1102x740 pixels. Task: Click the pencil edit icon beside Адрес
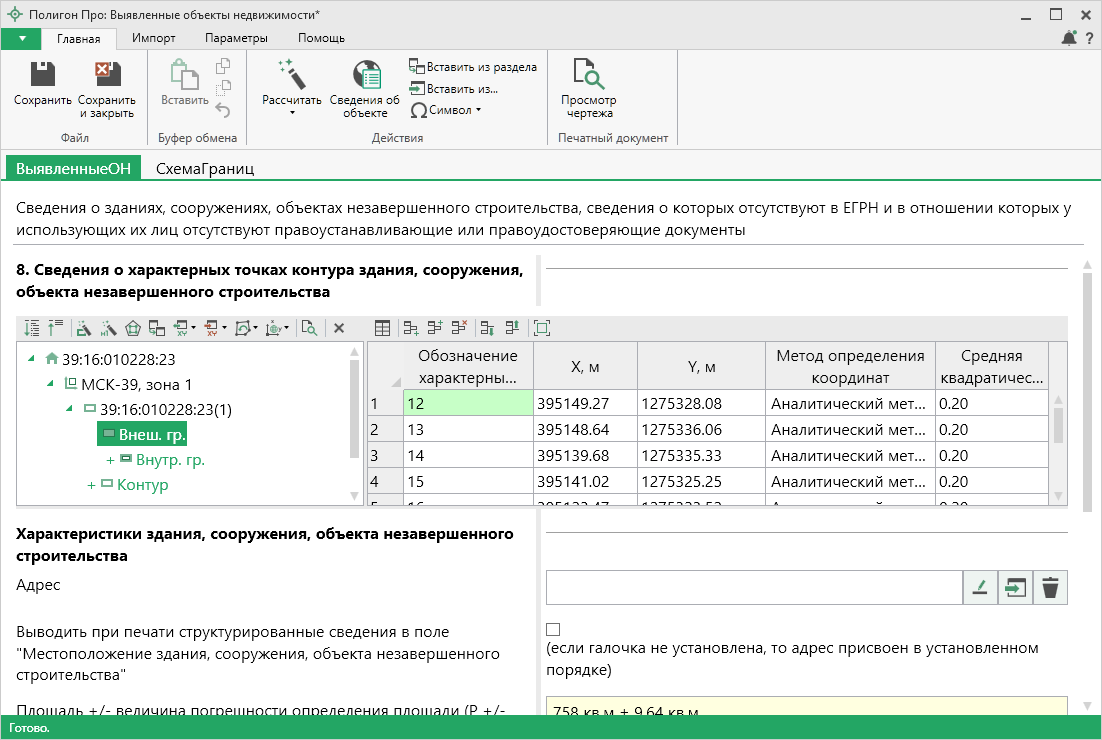[x=980, y=588]
